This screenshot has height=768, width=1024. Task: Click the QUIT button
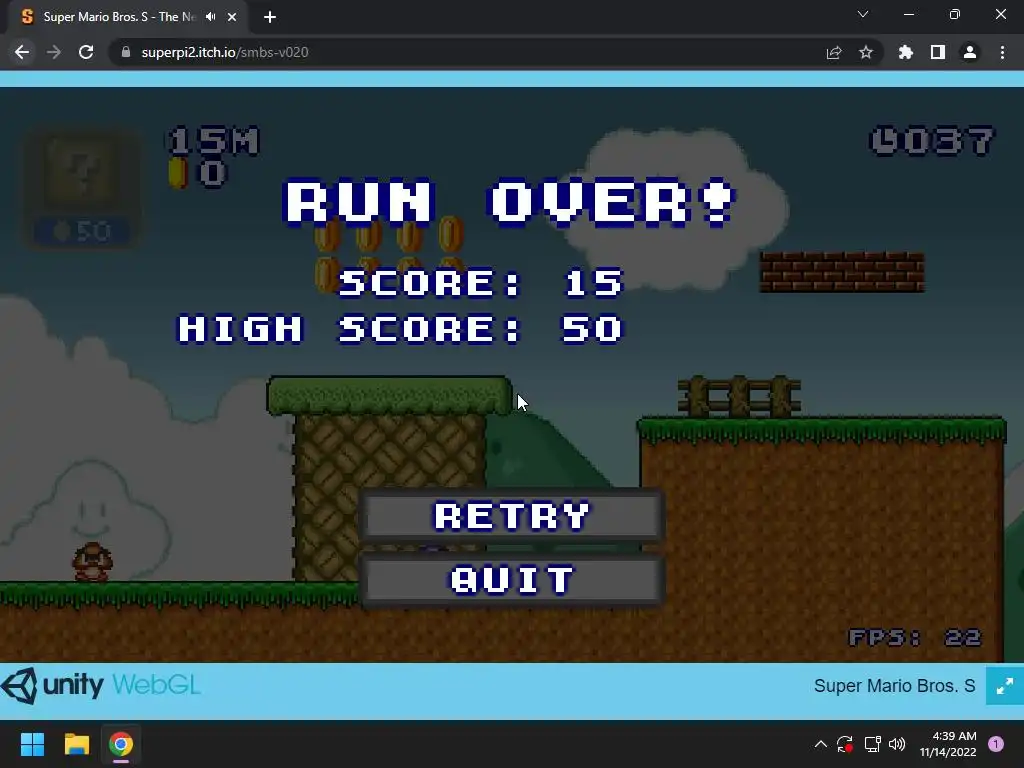tap(512, 579)
